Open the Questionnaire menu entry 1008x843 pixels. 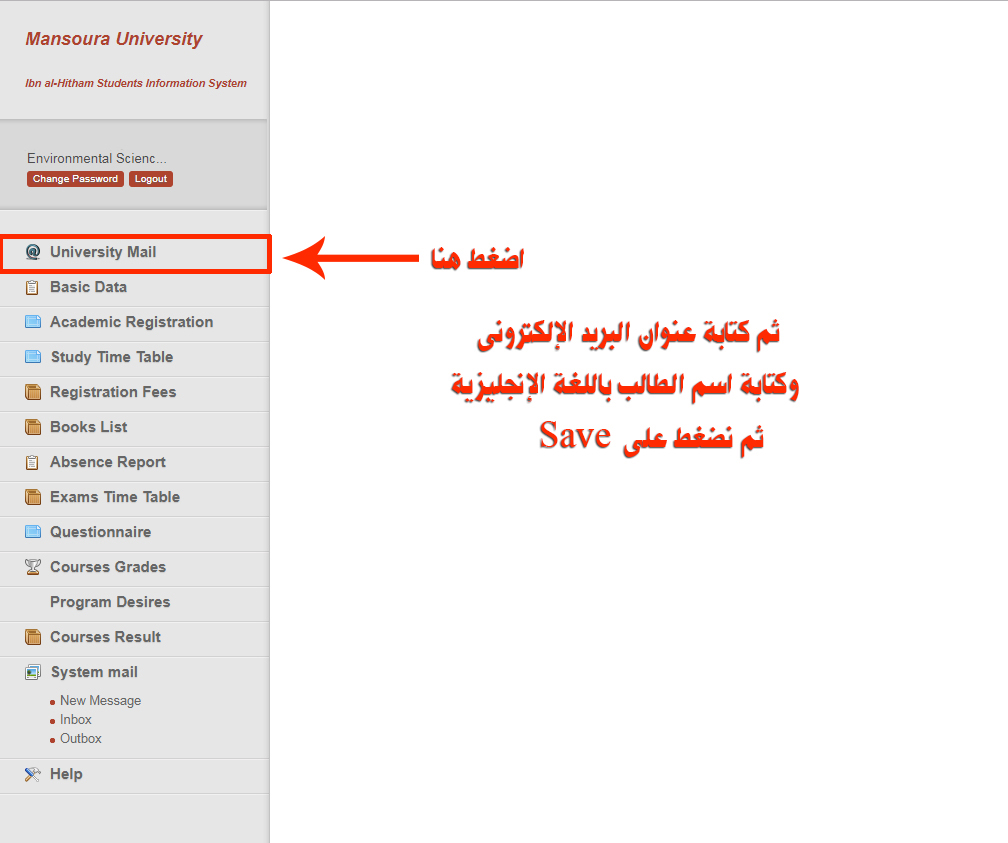[x=100, y=532]
